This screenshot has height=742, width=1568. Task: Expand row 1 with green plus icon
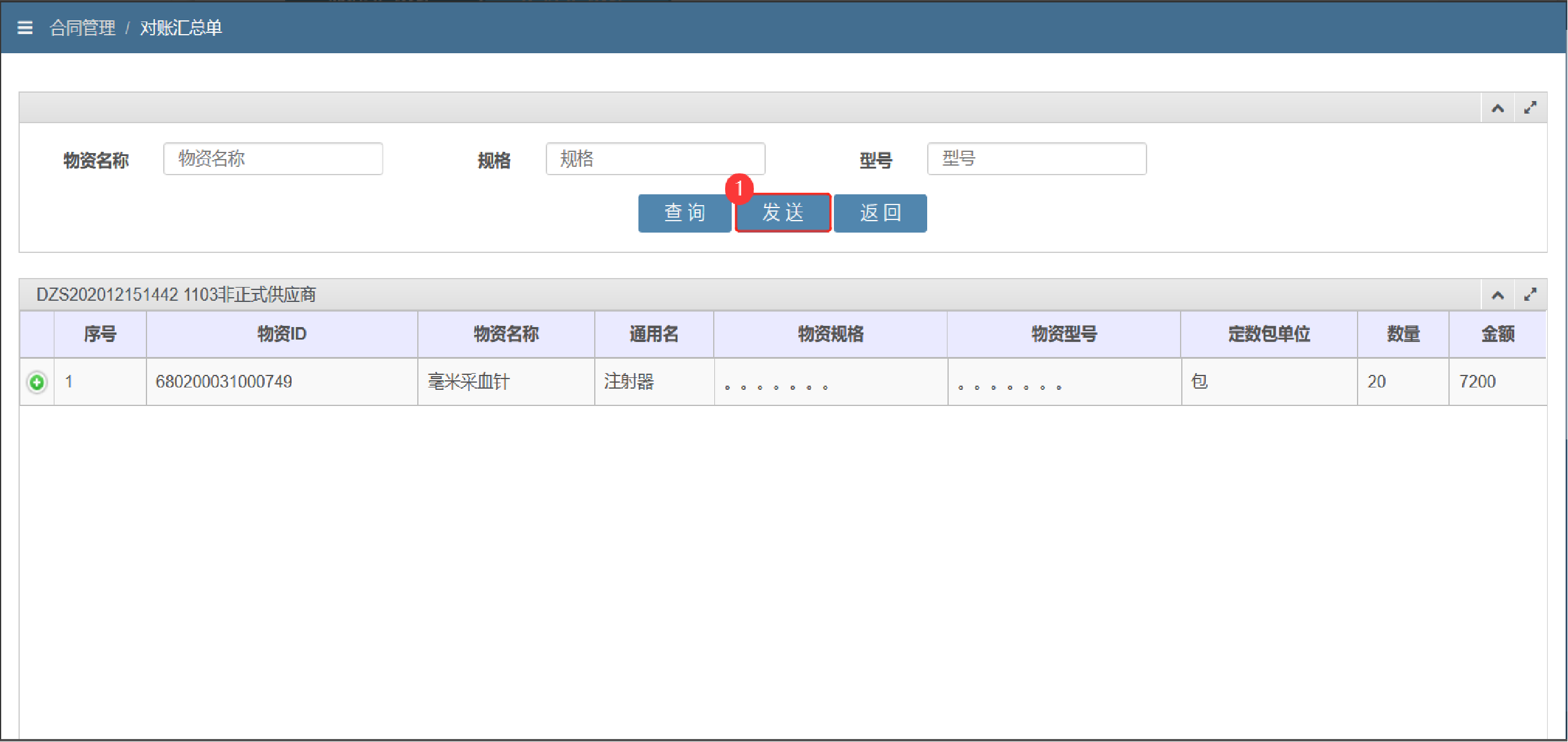point(37,382)
